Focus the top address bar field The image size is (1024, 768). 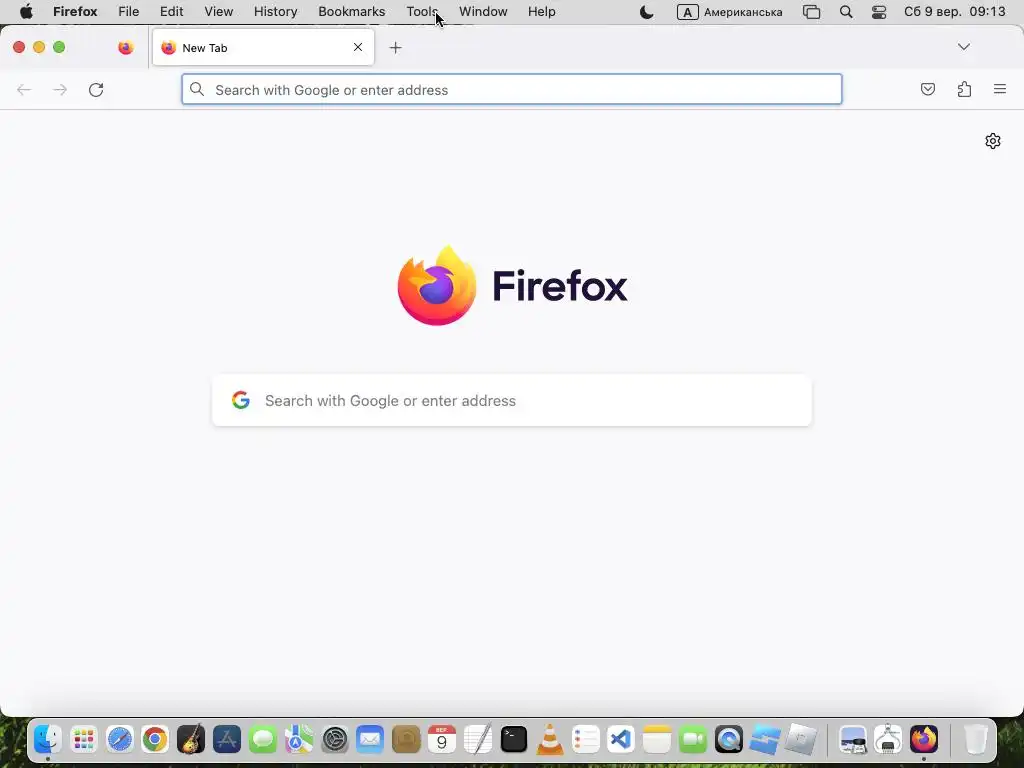tap(512, 89)
